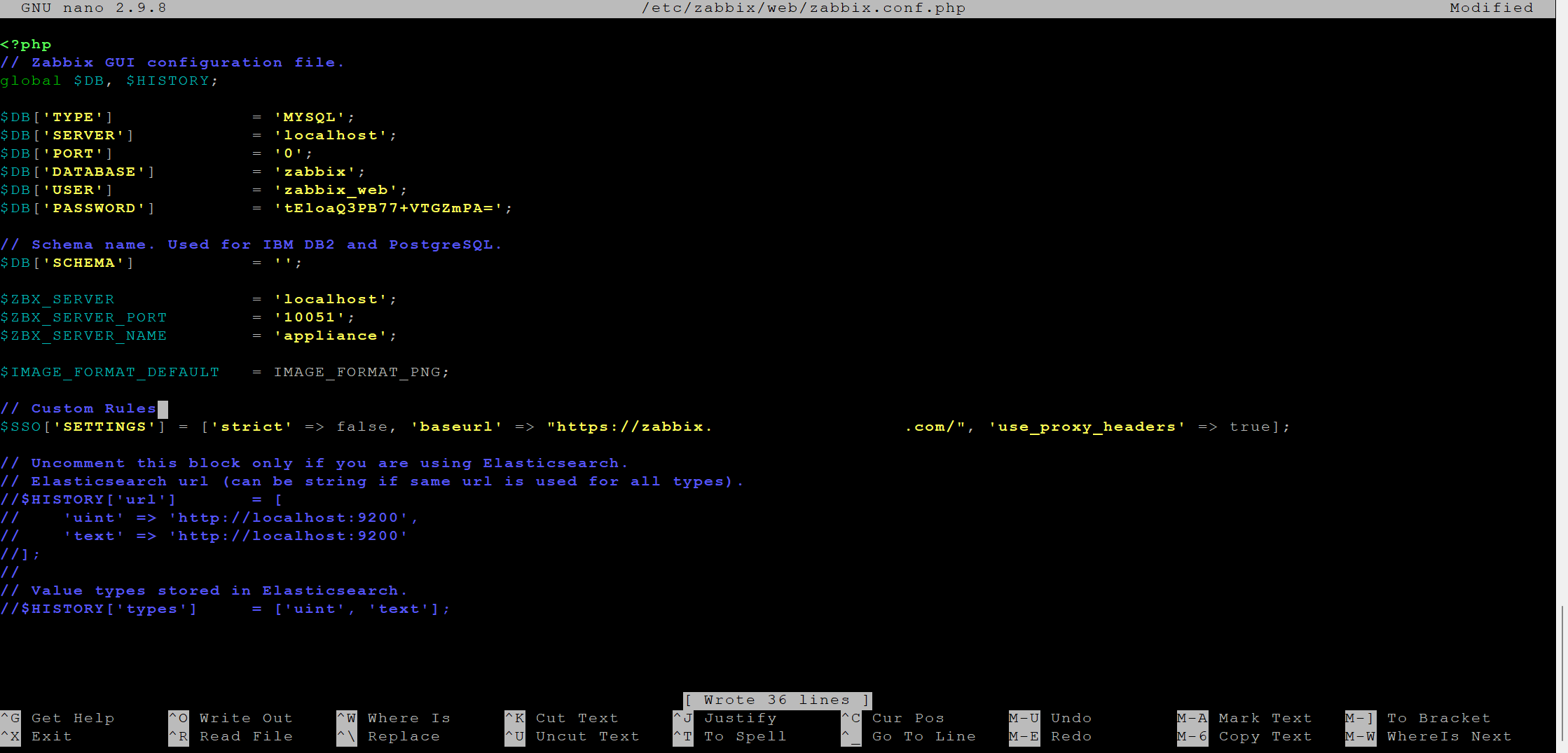Click the "https://zabbix." URL start
The width and height of the screenshot is (1568, 753).
[x=629, y=427]
